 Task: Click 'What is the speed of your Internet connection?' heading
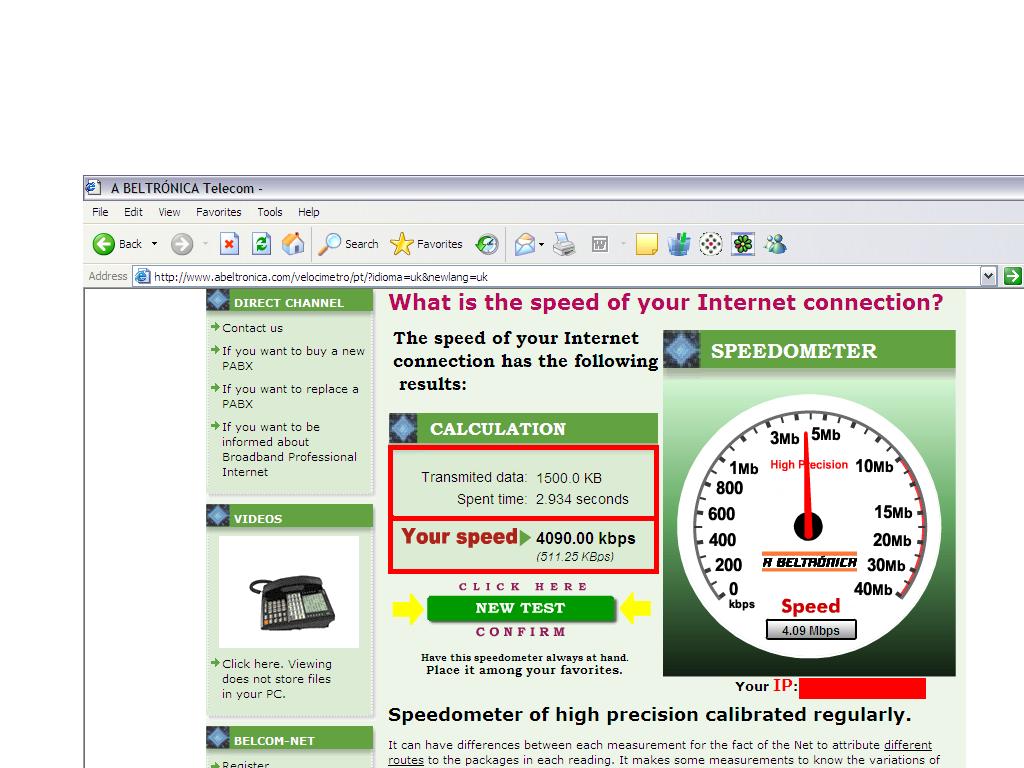point(665,302)
